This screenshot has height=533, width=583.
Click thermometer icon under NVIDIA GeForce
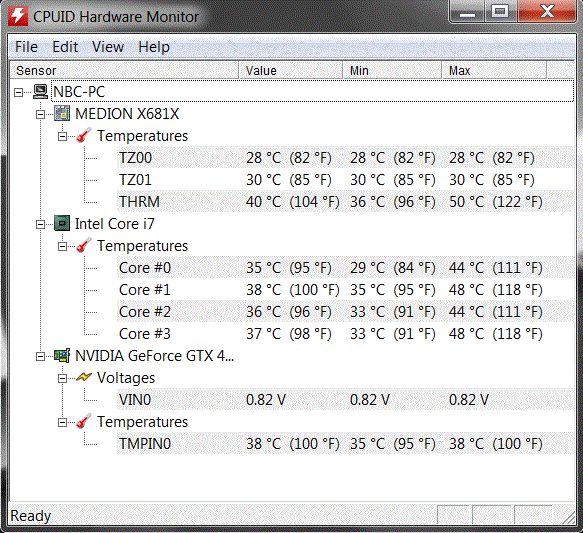pos(84,422)
